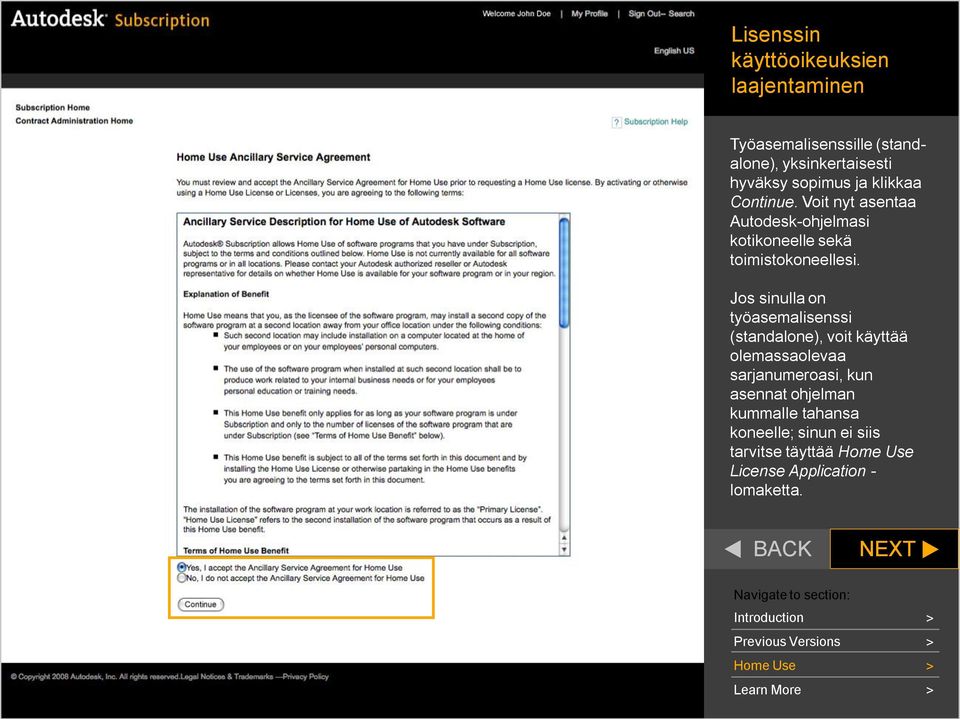Viewport: 960px width, 719px height.
Task: Click scrollbar down arrow in agreement box
Action: tap(564, 549)
